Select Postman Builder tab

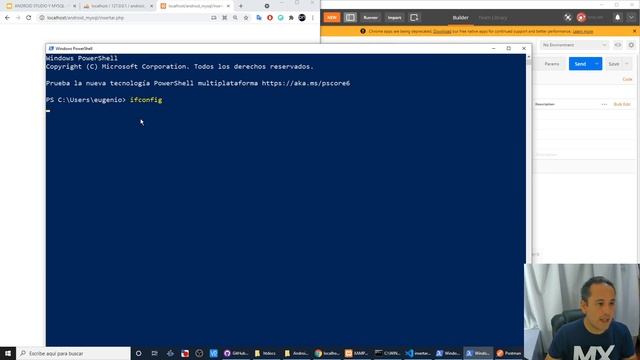click(460, 18)
